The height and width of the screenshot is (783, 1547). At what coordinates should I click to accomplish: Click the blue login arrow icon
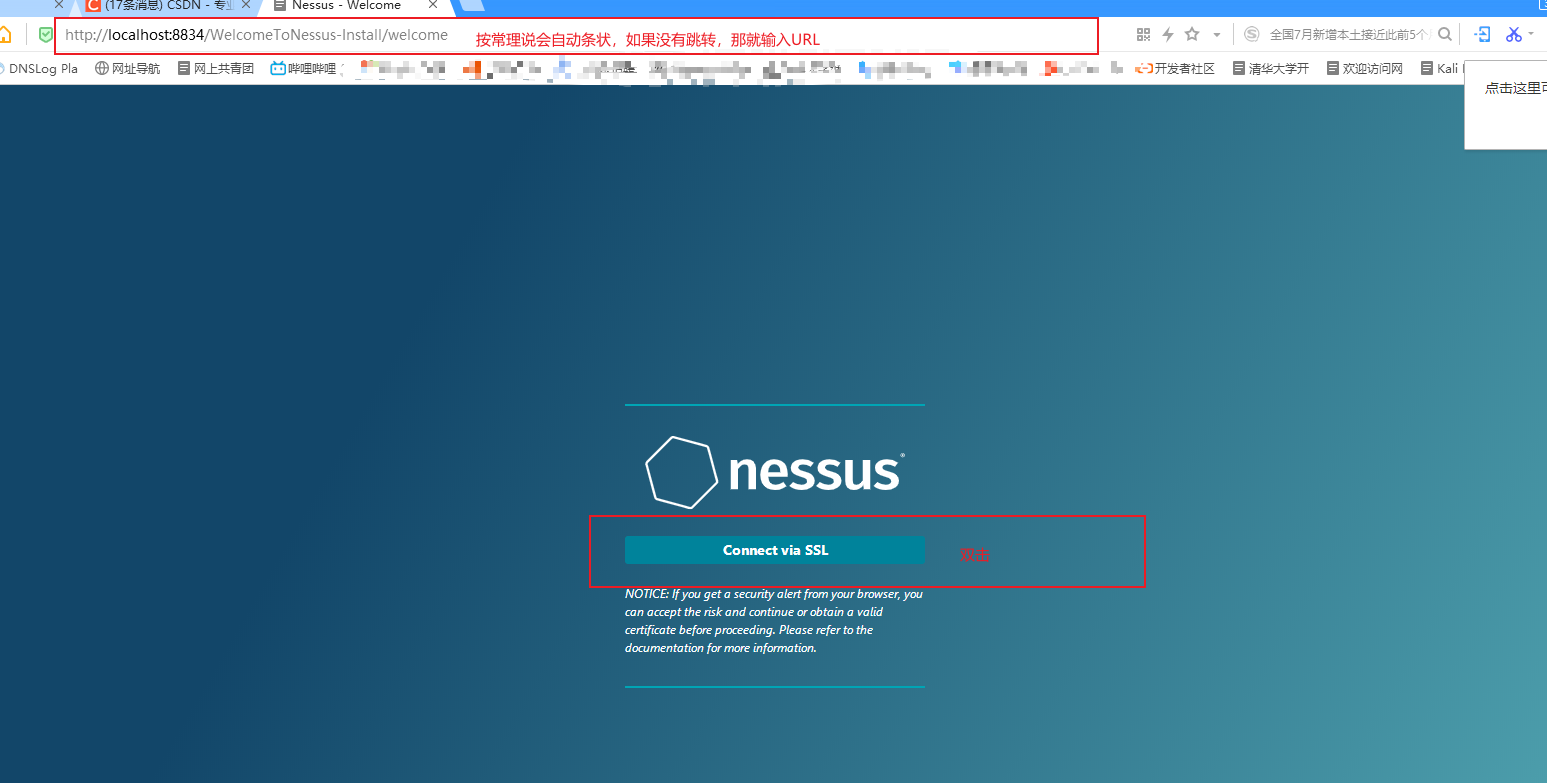(1483, 34)
